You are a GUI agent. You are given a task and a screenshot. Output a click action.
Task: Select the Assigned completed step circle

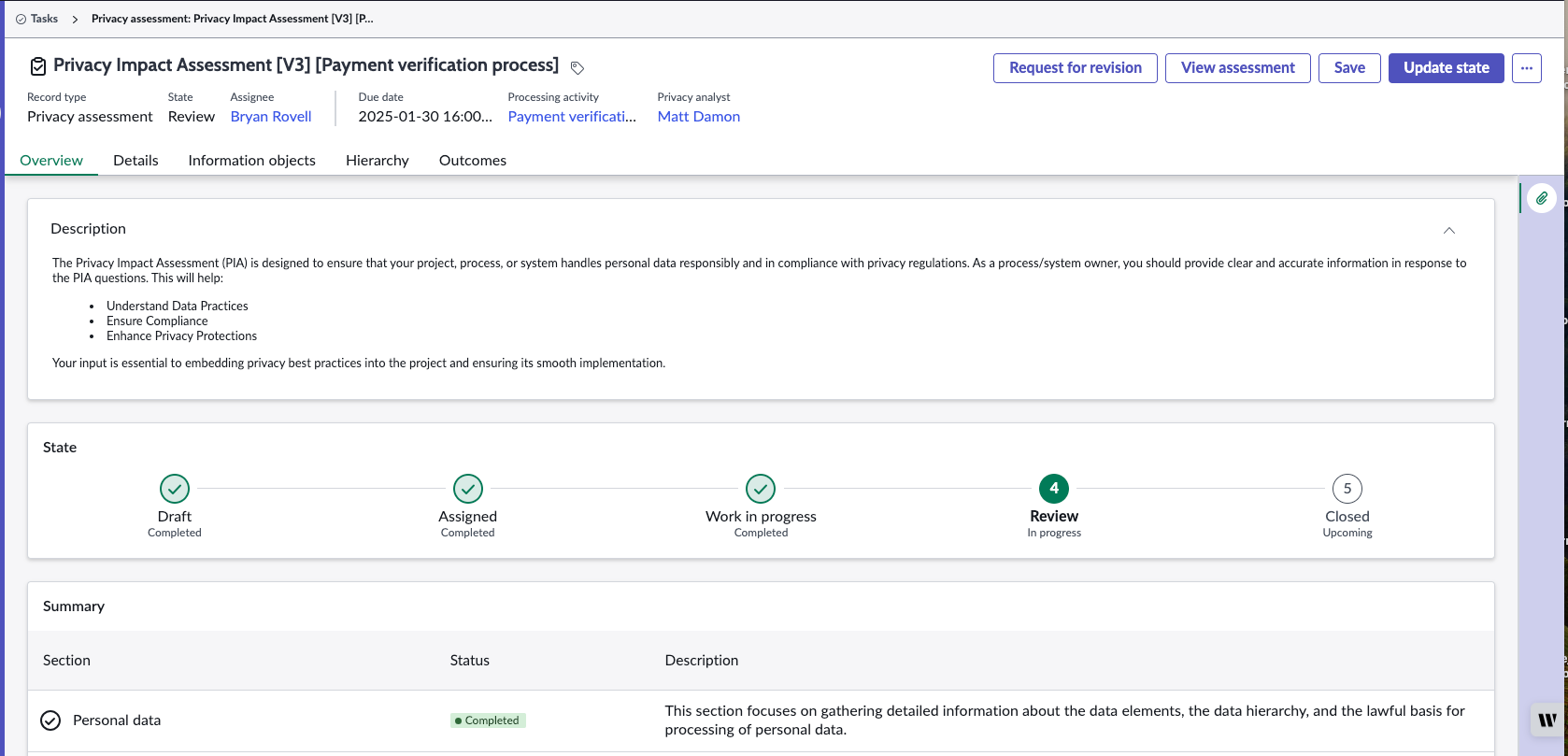tap(468, 488)
